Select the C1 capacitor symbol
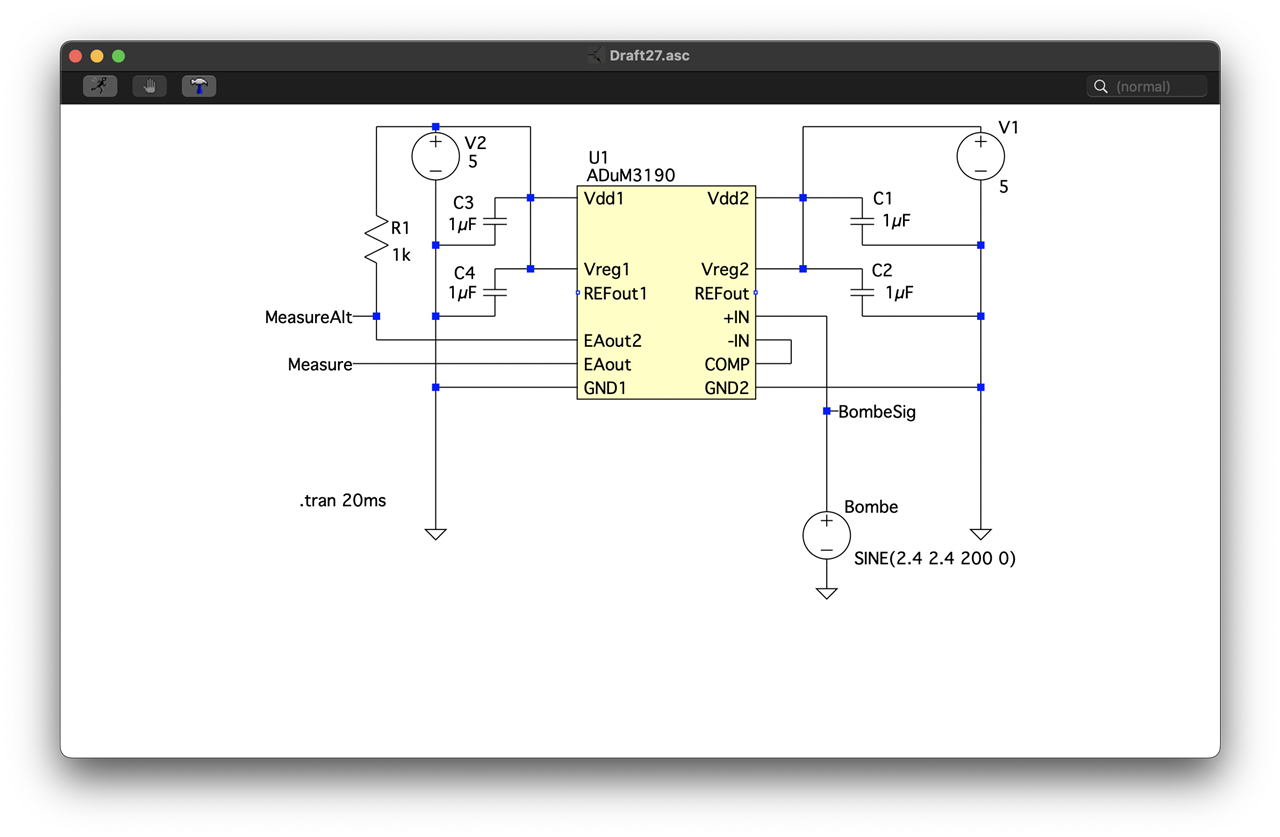Viewport: 1280px width, 837px height. 862,222
